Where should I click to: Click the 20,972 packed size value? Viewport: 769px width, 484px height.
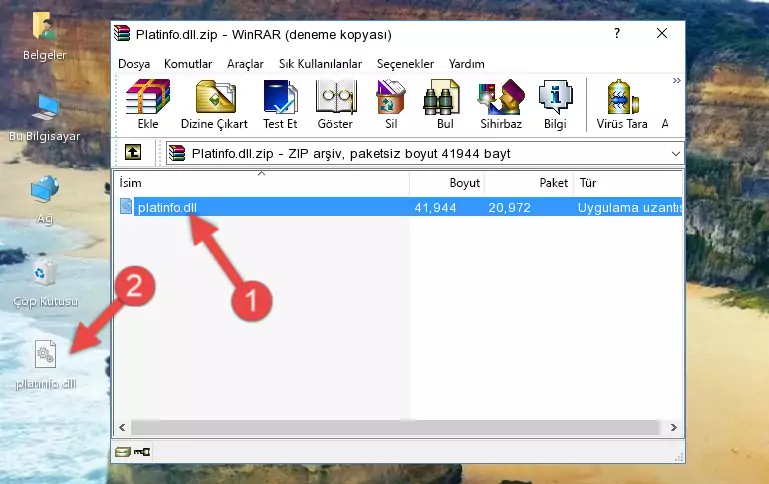(x=509, y=207)
